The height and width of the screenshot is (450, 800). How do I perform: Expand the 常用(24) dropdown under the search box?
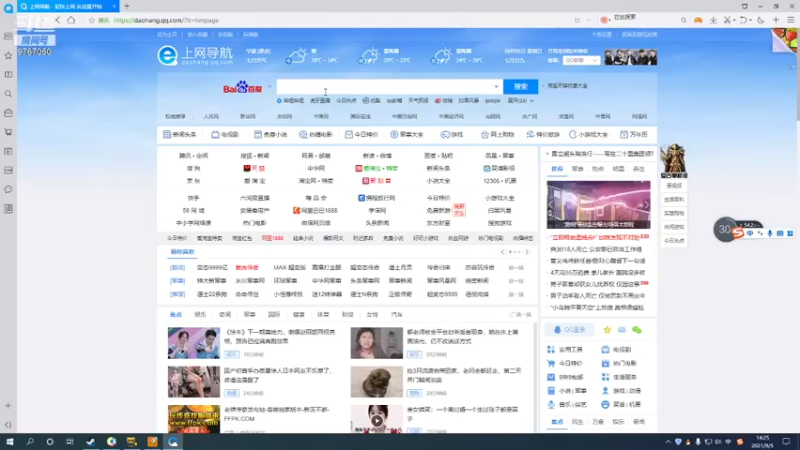(520, 101)
